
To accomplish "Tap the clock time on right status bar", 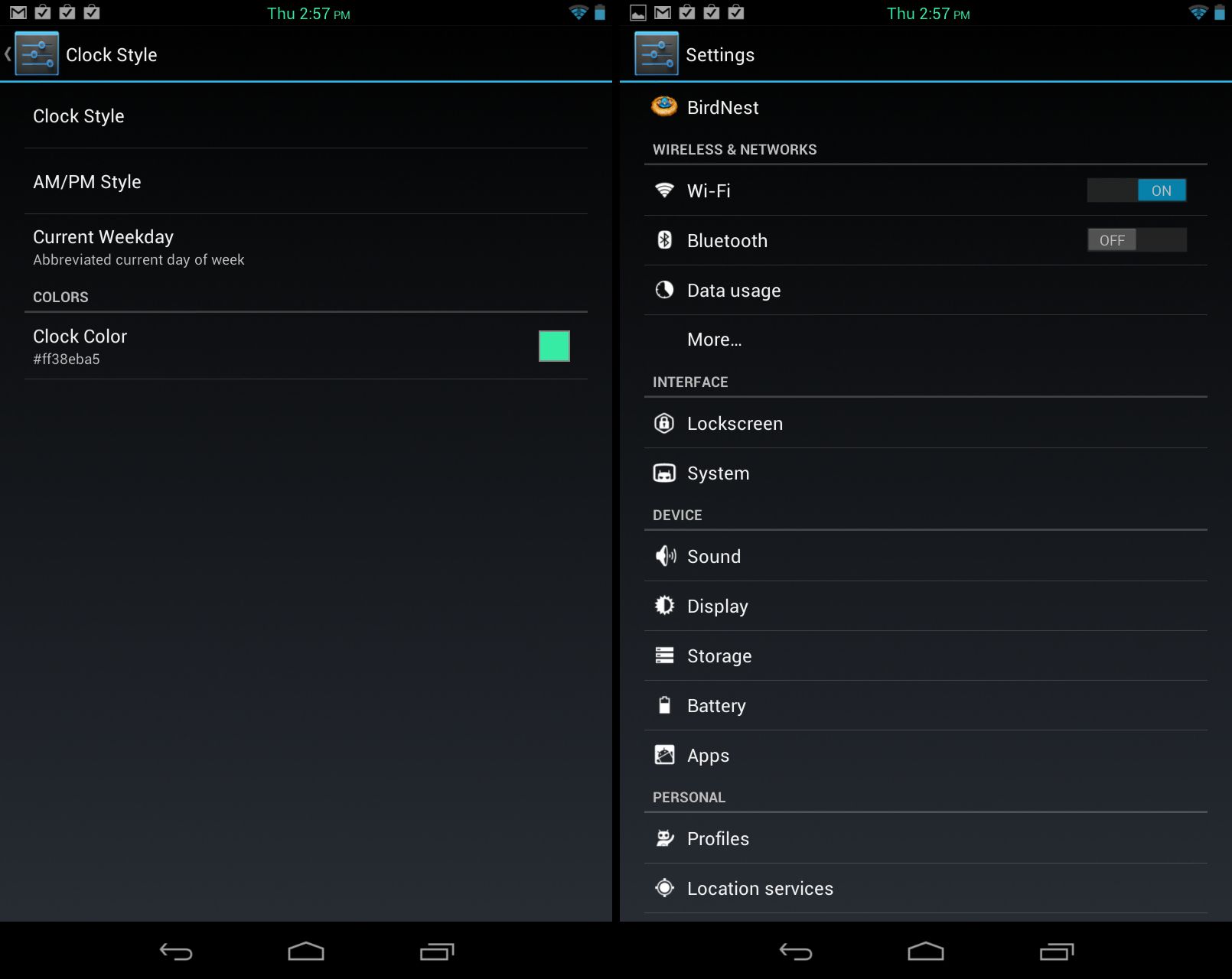I will 928,13.
